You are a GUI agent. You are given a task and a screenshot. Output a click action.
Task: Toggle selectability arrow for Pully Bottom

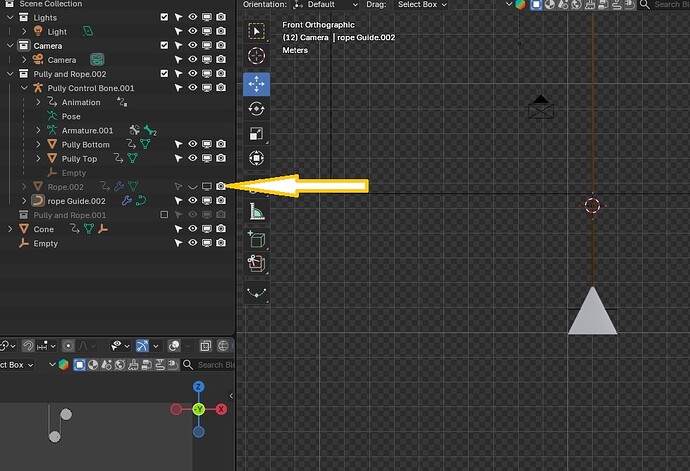coord(178,144)
